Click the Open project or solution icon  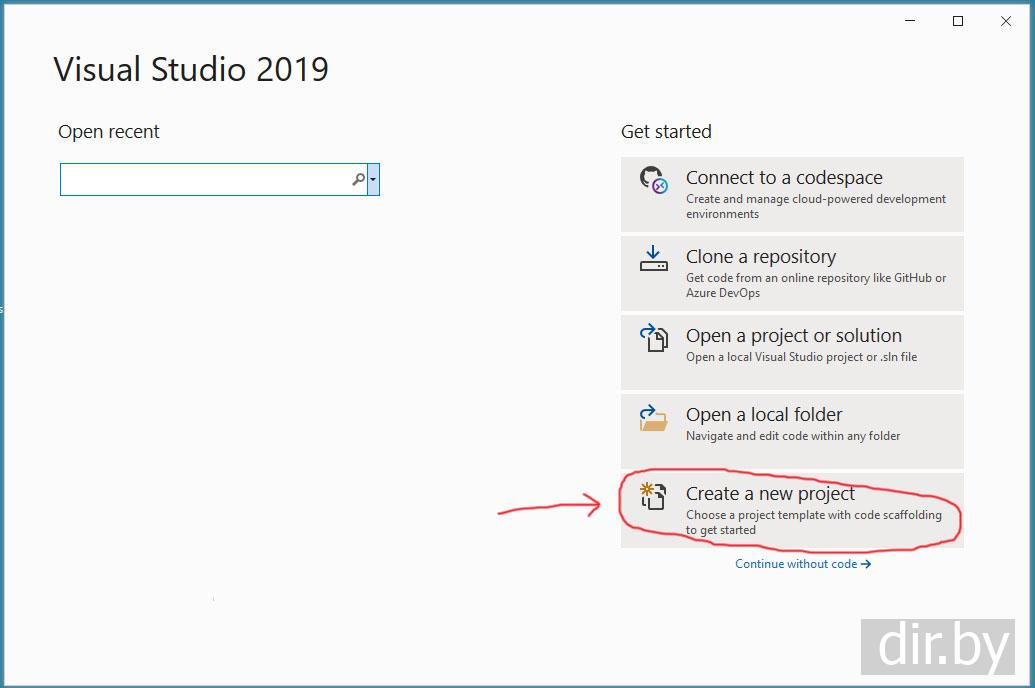pyautogui.click(x=653, y=337)
